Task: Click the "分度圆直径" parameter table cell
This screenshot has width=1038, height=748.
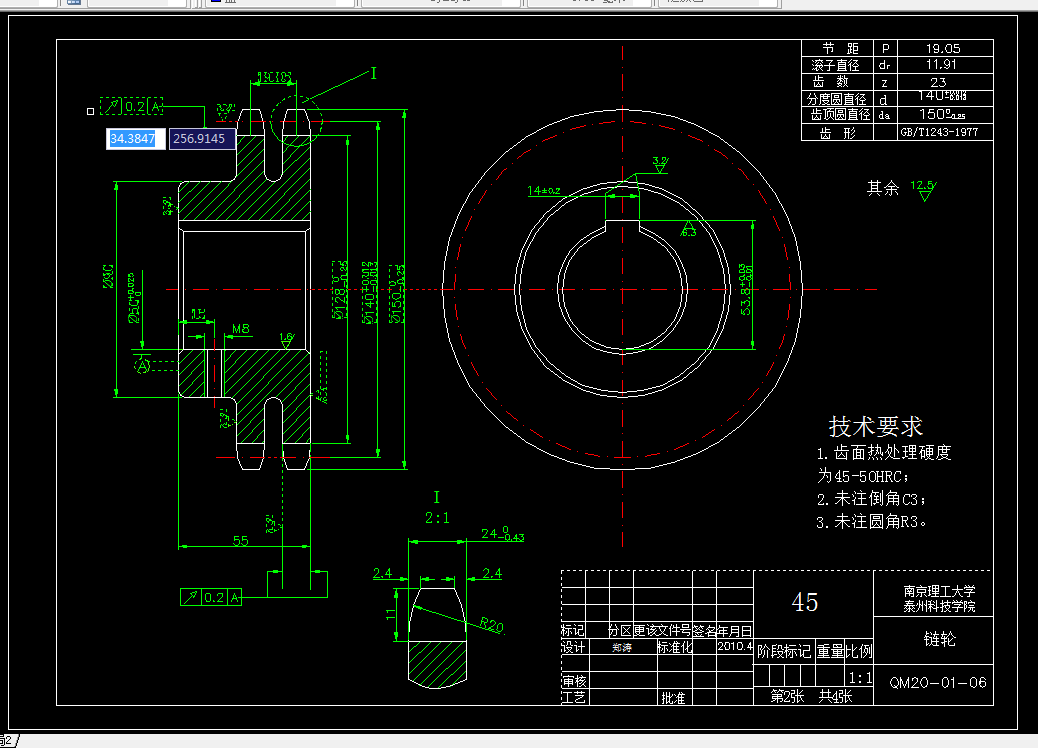Action: (x=837, y=99)
